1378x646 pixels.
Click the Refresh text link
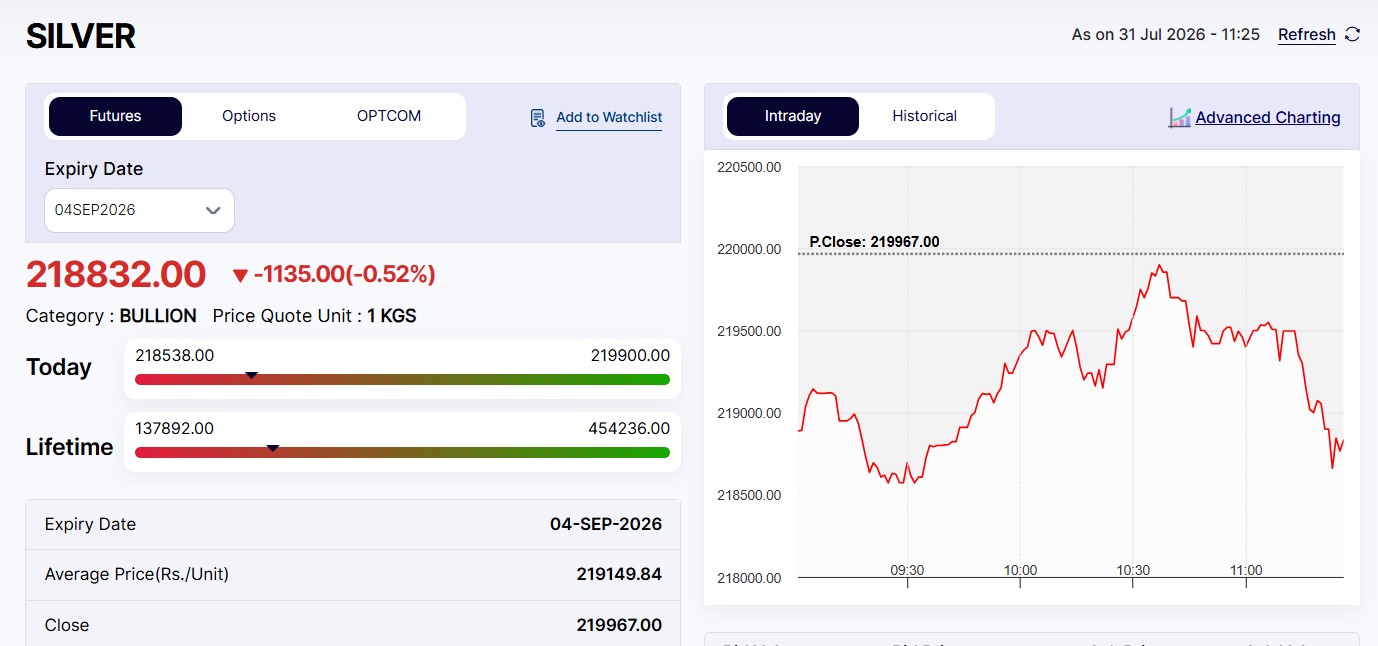1307,35
